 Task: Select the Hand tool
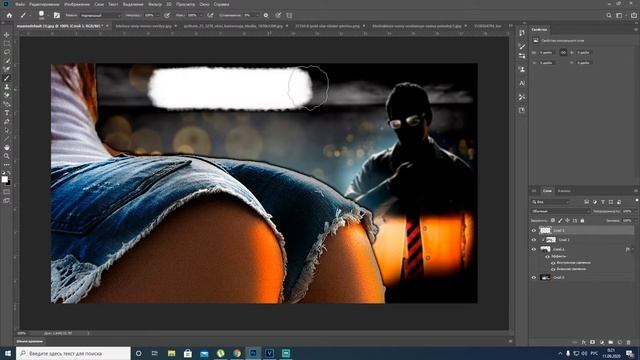(x=7, y=147)
